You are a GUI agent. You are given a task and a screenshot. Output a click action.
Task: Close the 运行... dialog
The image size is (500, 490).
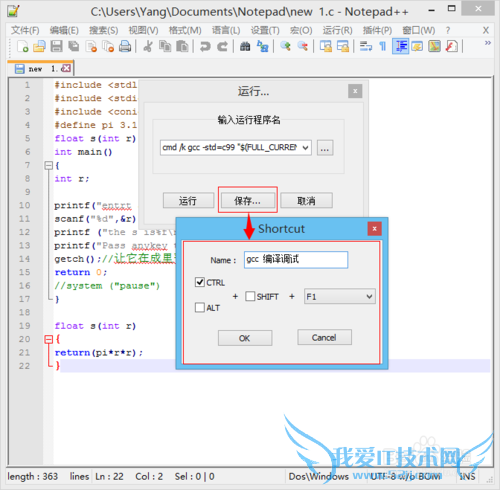[x=355, y=91]
